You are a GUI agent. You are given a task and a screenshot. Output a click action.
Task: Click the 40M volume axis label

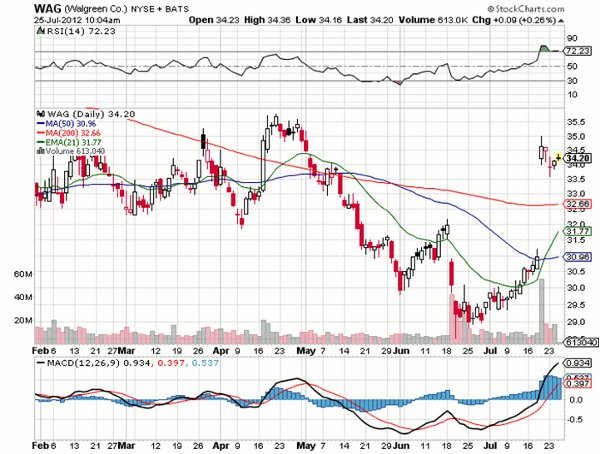coord(23,297)
